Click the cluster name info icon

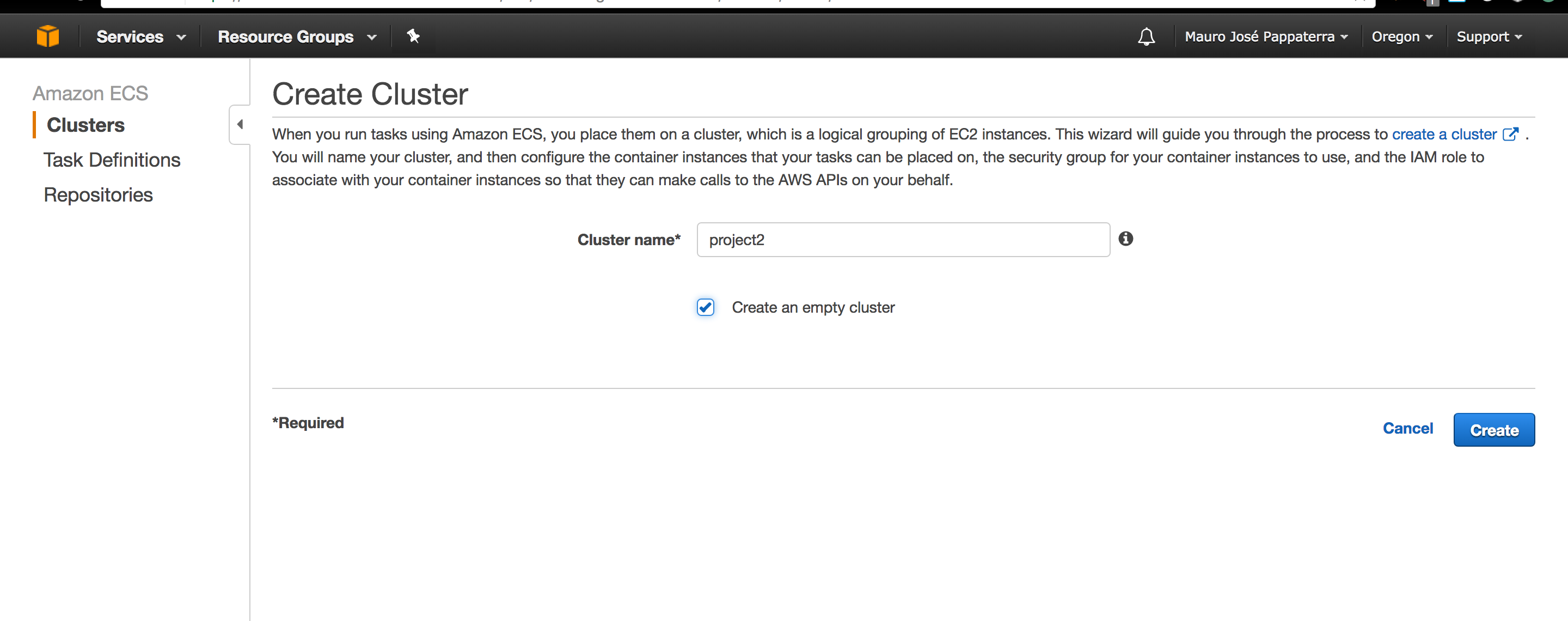[1125, 239]
